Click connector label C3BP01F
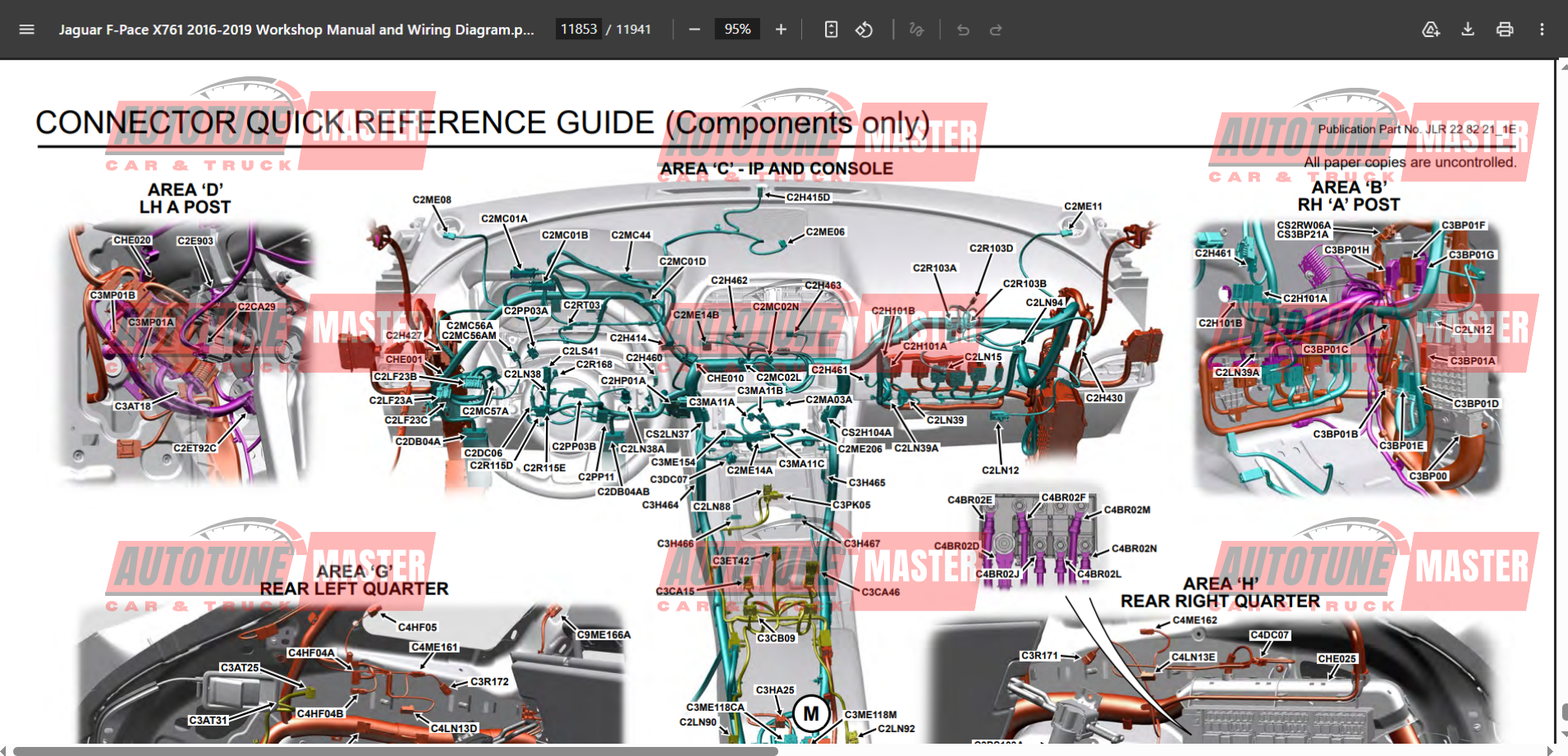1568x756 pixels. pyautogui.click(x=1464, y=225)
